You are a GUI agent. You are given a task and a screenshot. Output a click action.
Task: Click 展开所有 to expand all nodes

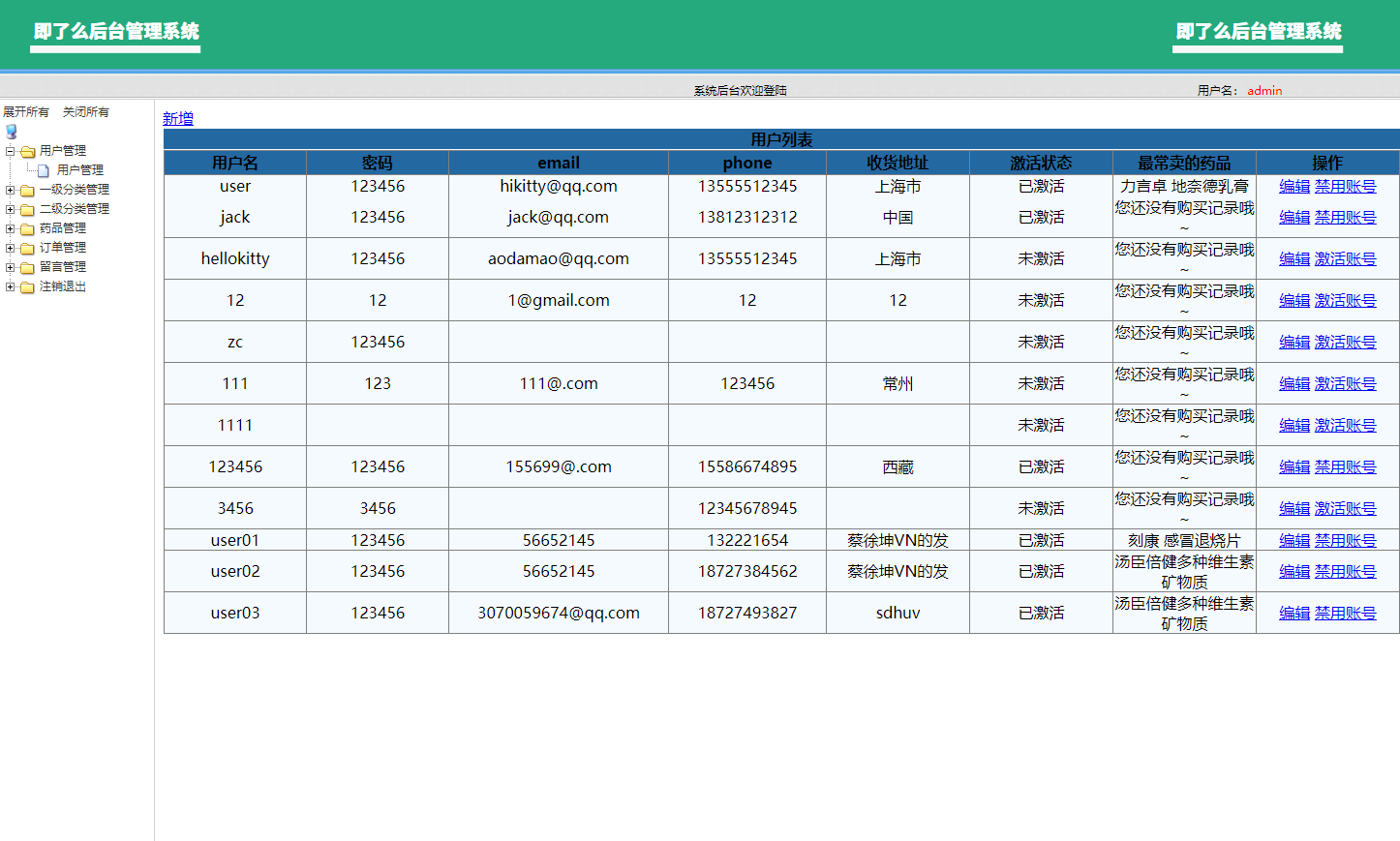[x=26, y=112]
